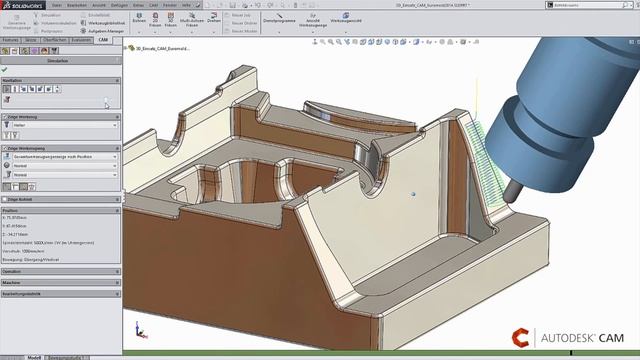Click the simulation position slider handle
The image size is (640, 360).
pos(106,100)
